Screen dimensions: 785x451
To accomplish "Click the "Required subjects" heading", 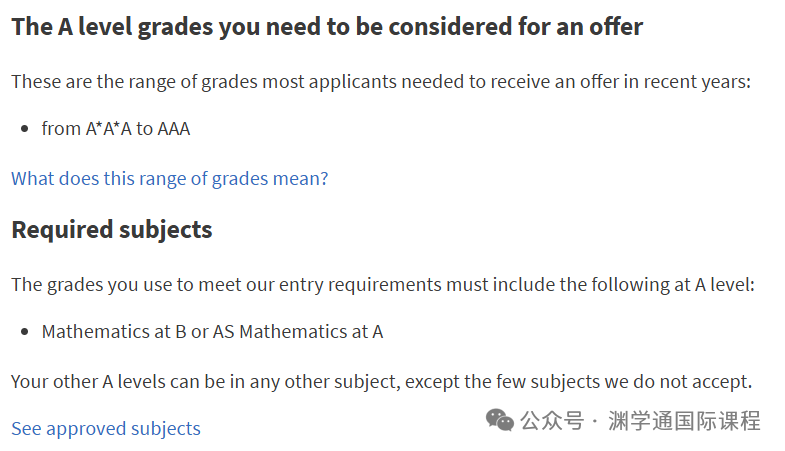I will pos(112,230).
